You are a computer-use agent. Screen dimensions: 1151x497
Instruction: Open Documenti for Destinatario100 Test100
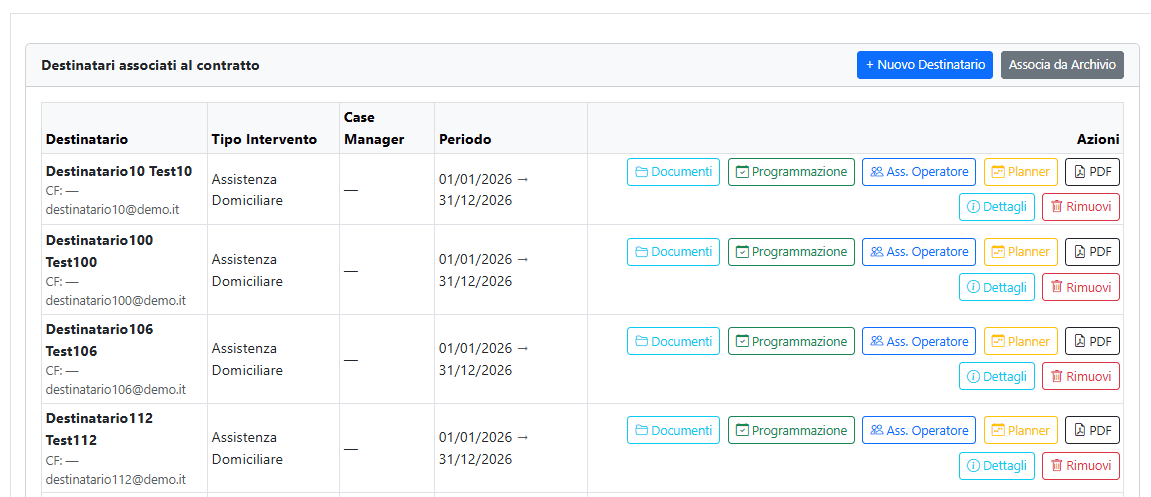click(x=673, y=252)
